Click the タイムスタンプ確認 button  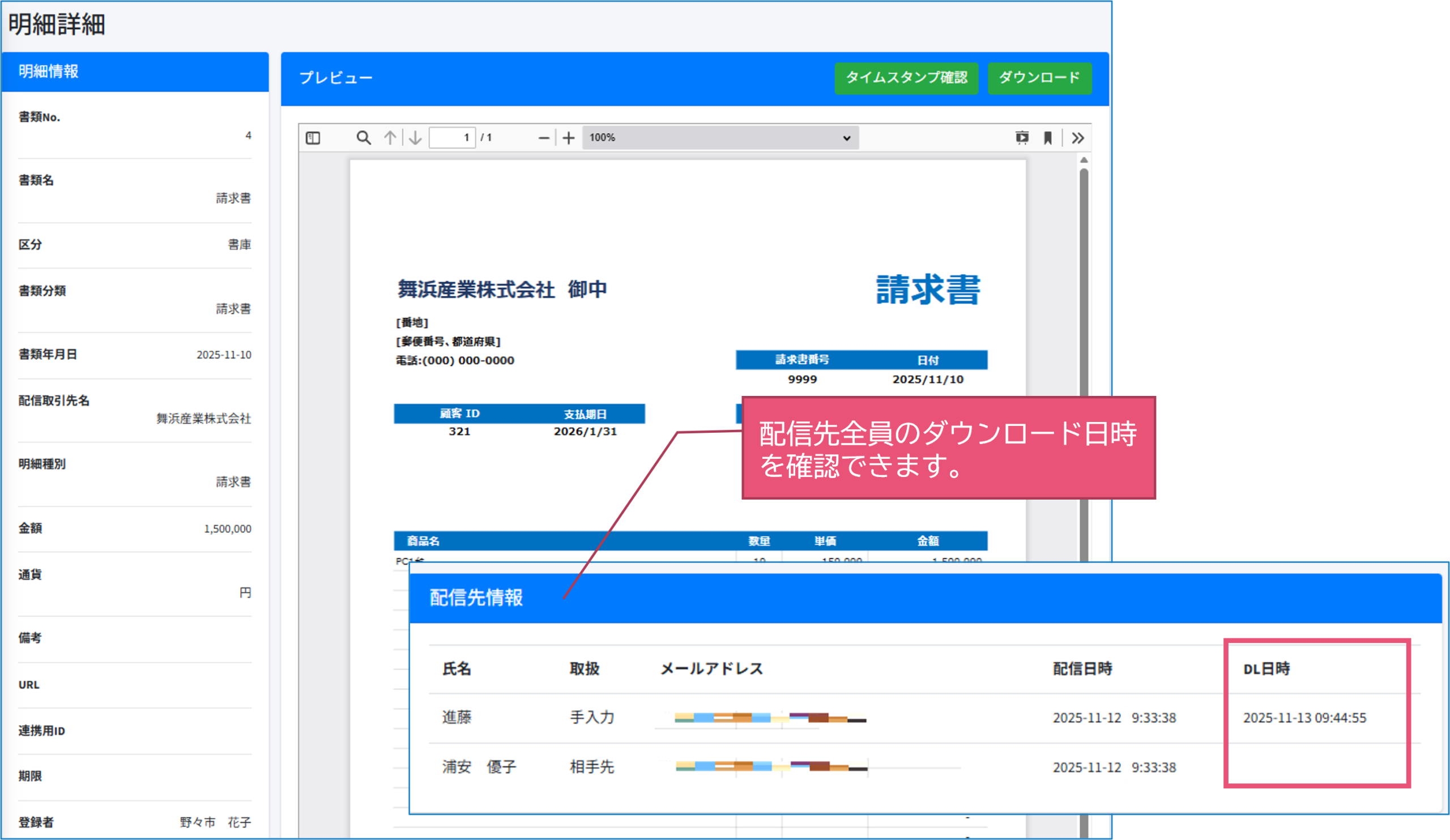click(906, 78)
